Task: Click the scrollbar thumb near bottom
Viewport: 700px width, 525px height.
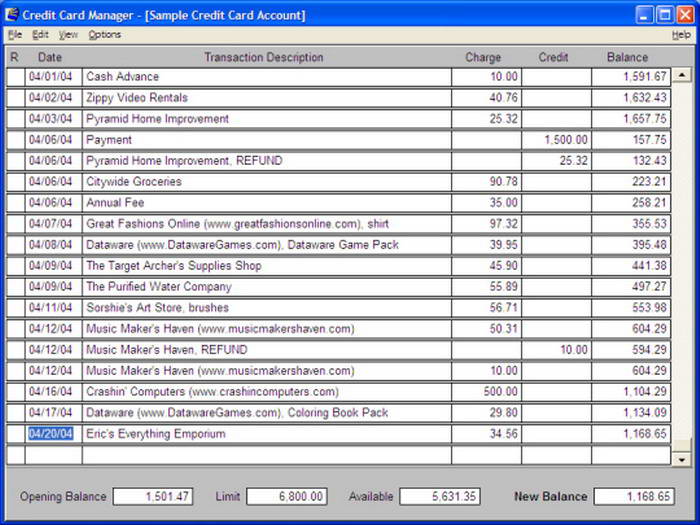Action: 682,445
